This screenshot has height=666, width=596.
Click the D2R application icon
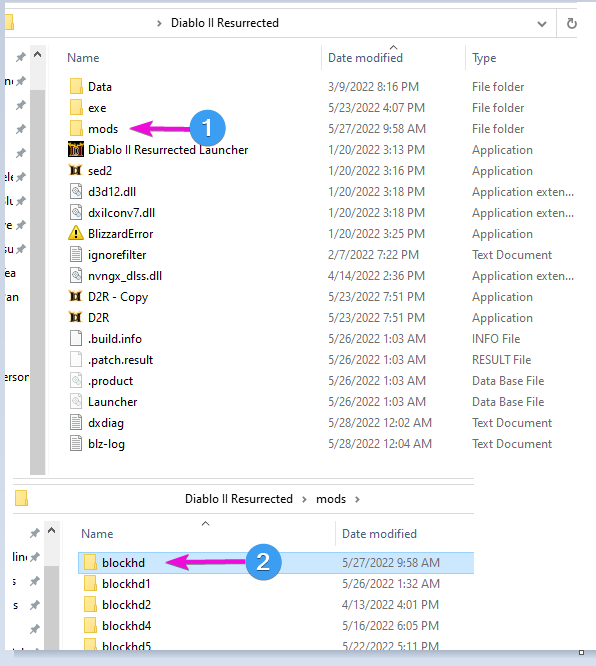click(76, 317)
